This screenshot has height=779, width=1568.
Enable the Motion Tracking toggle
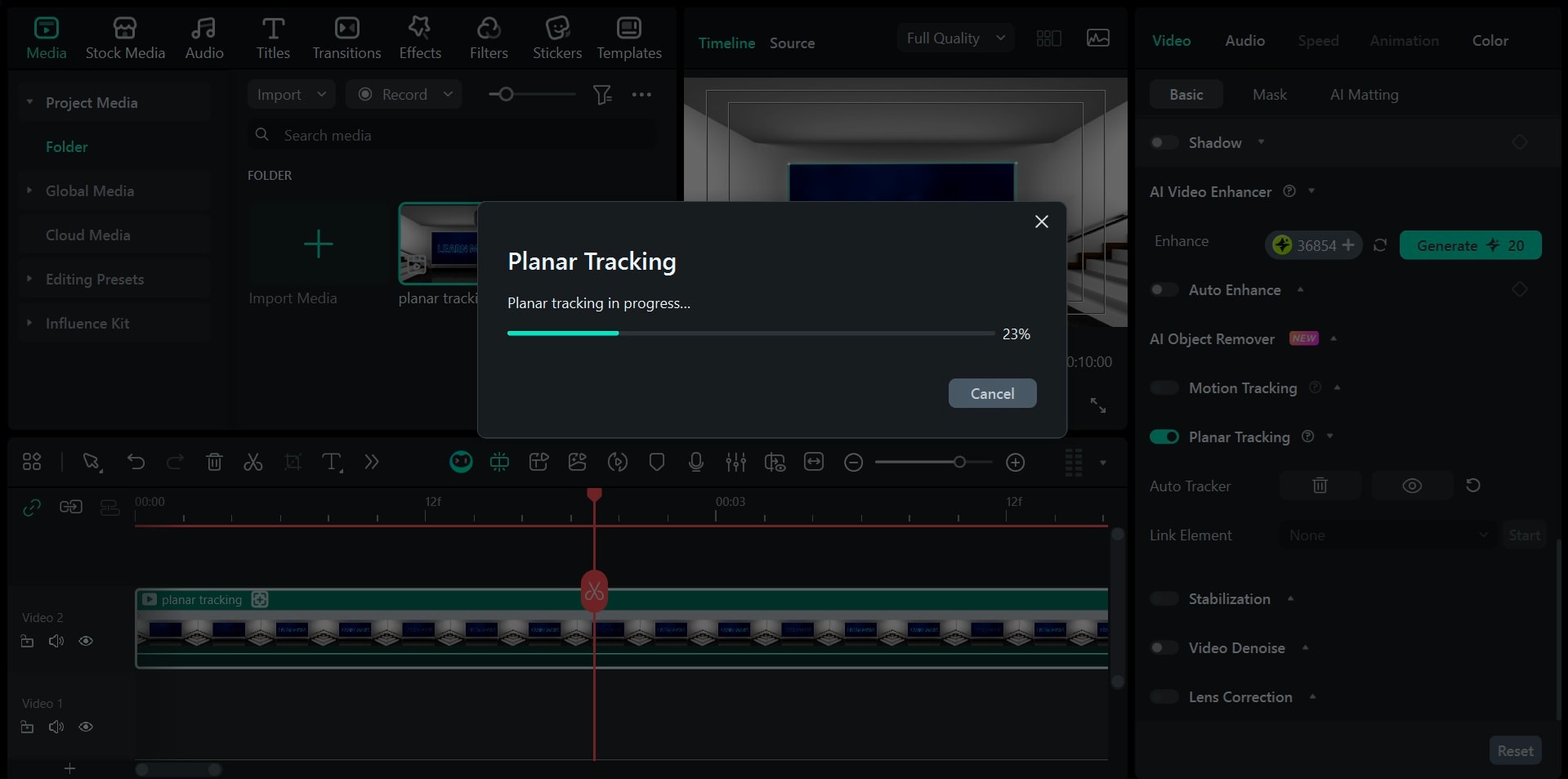[1164, 387]
